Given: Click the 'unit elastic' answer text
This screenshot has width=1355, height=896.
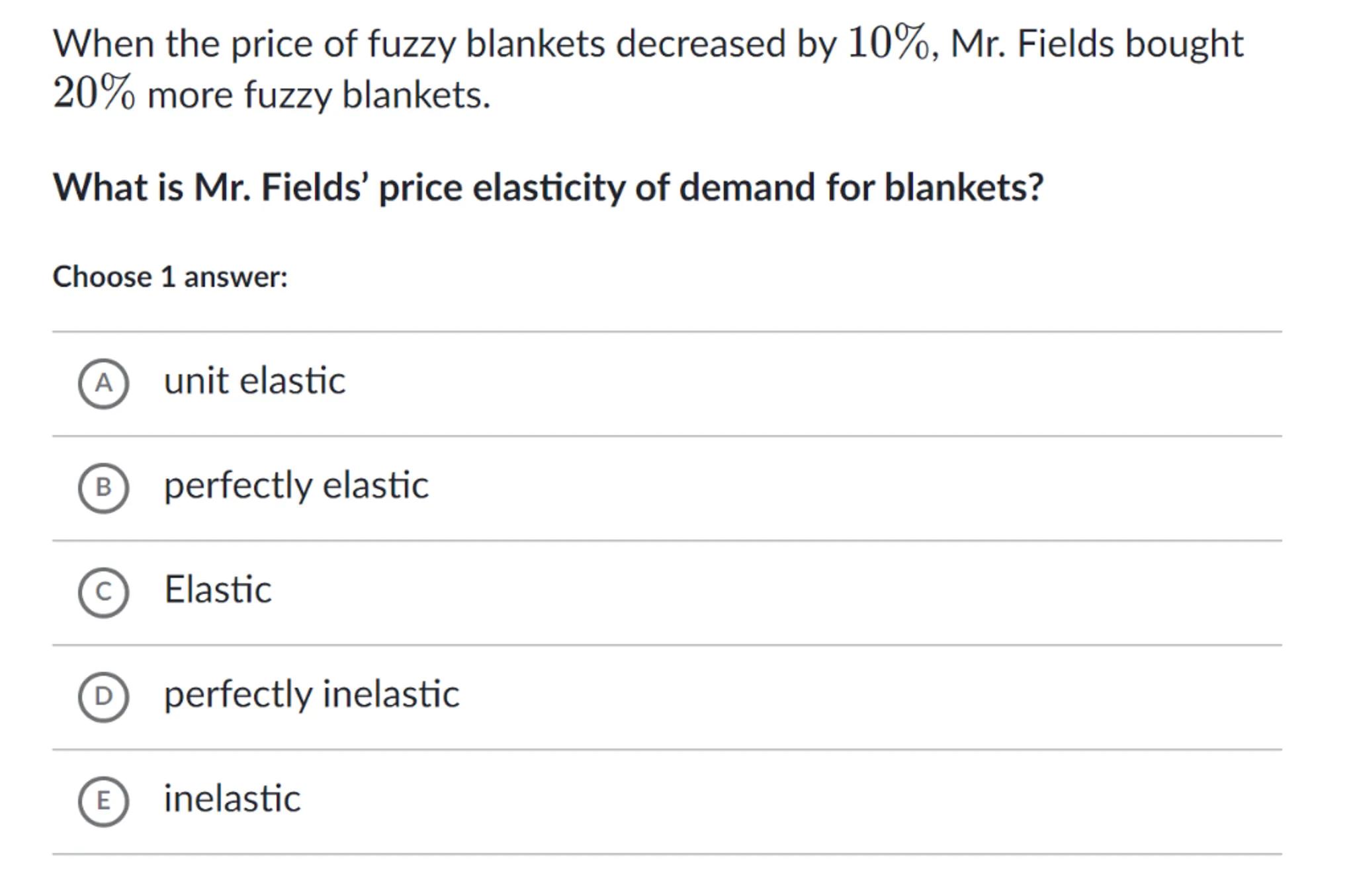Looking at the screenshot, I should (254, 381).
